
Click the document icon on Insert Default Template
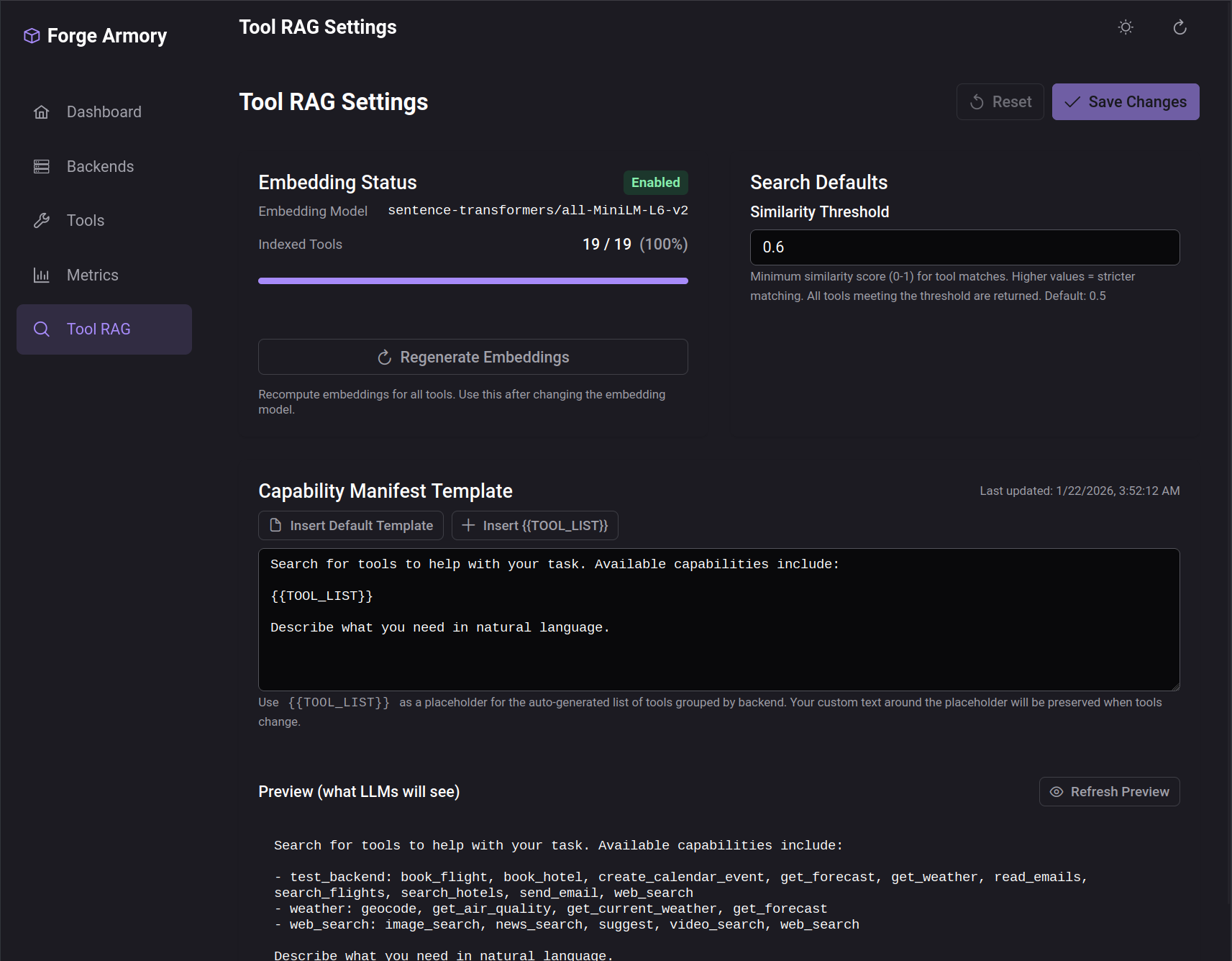[276, 525]
